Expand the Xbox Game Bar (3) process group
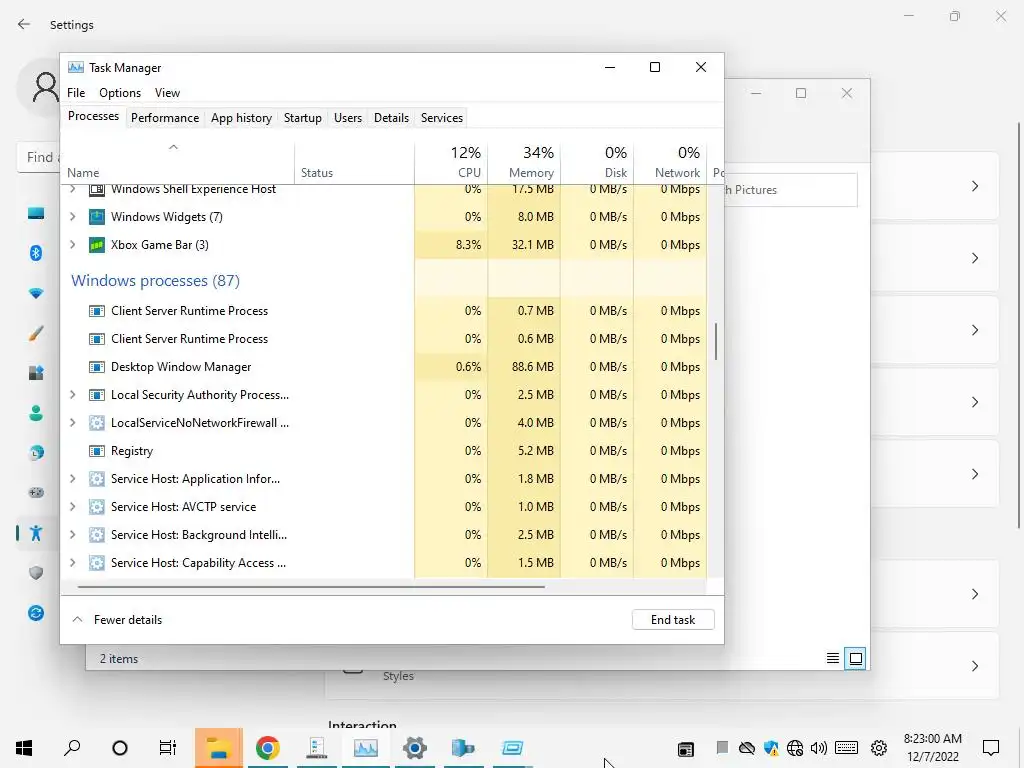 72,245
